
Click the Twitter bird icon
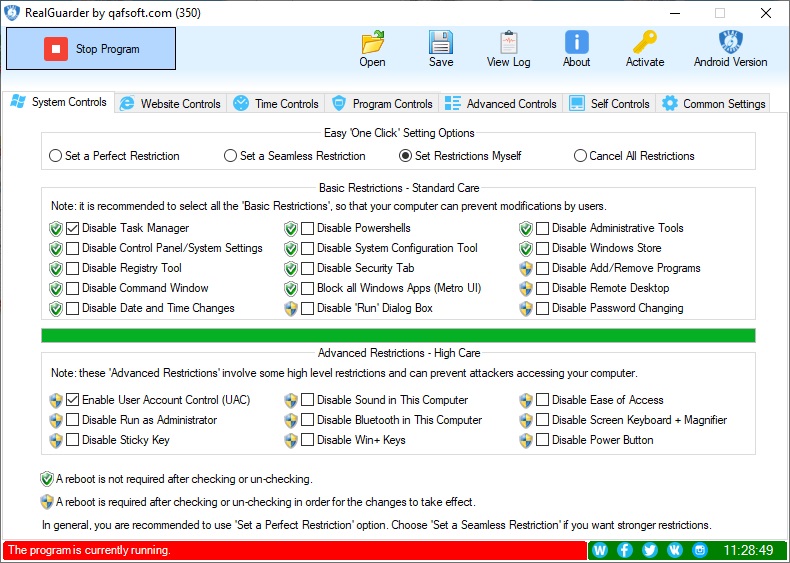[x=650, y=550]
